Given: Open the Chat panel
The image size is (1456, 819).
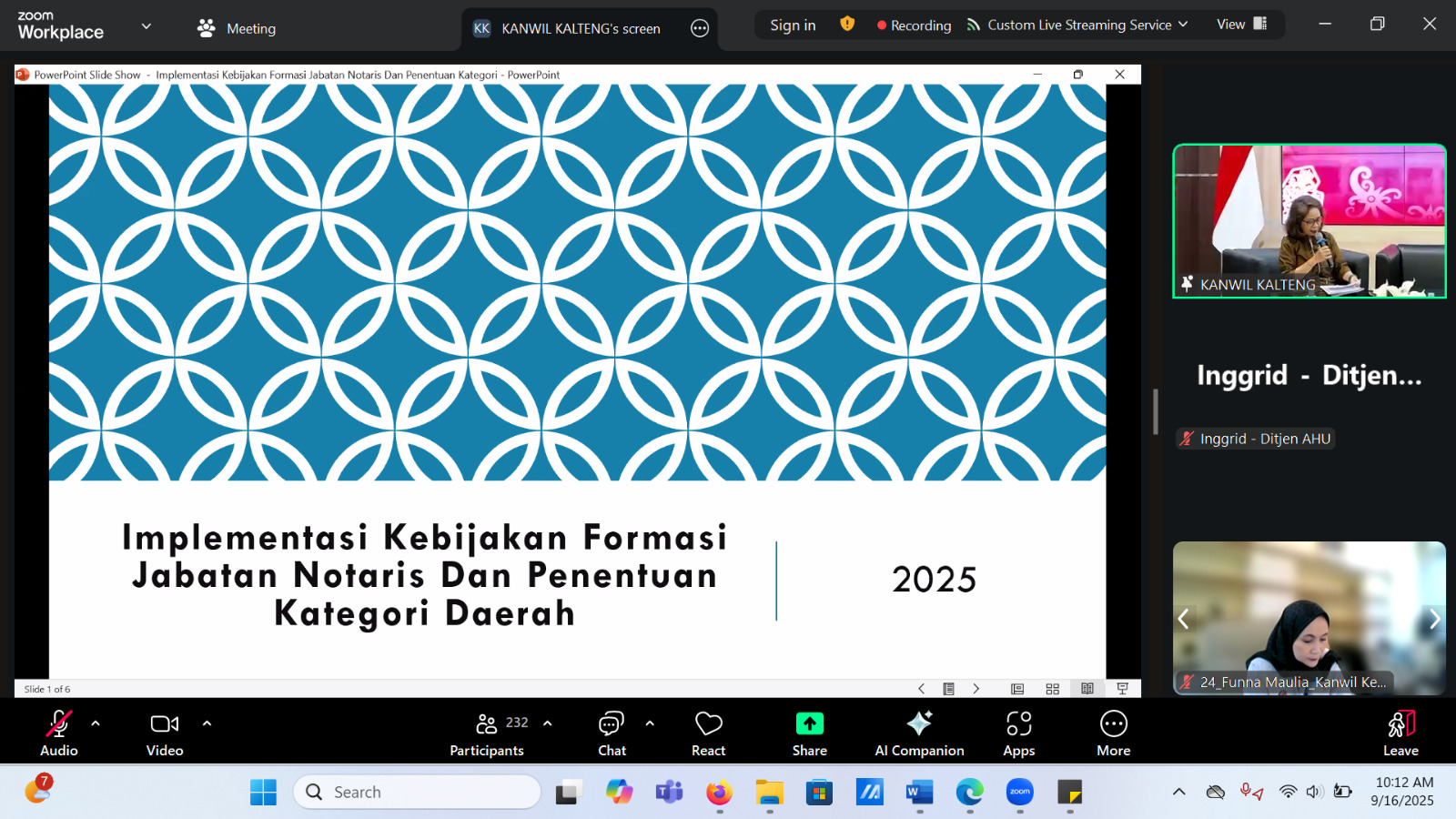Looking at the screenshot, I should (612, 733).
